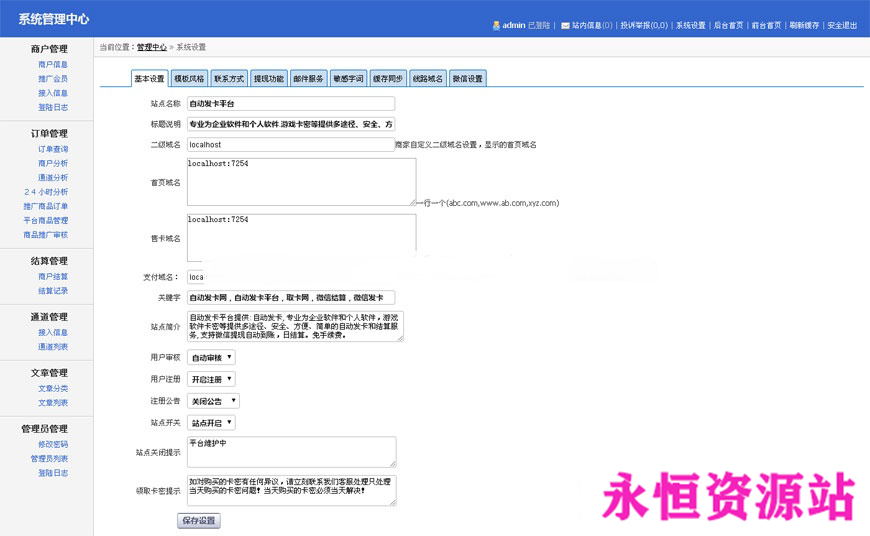
Task: Toggle the 站点开关 select menu
Action: click(211, 423)
